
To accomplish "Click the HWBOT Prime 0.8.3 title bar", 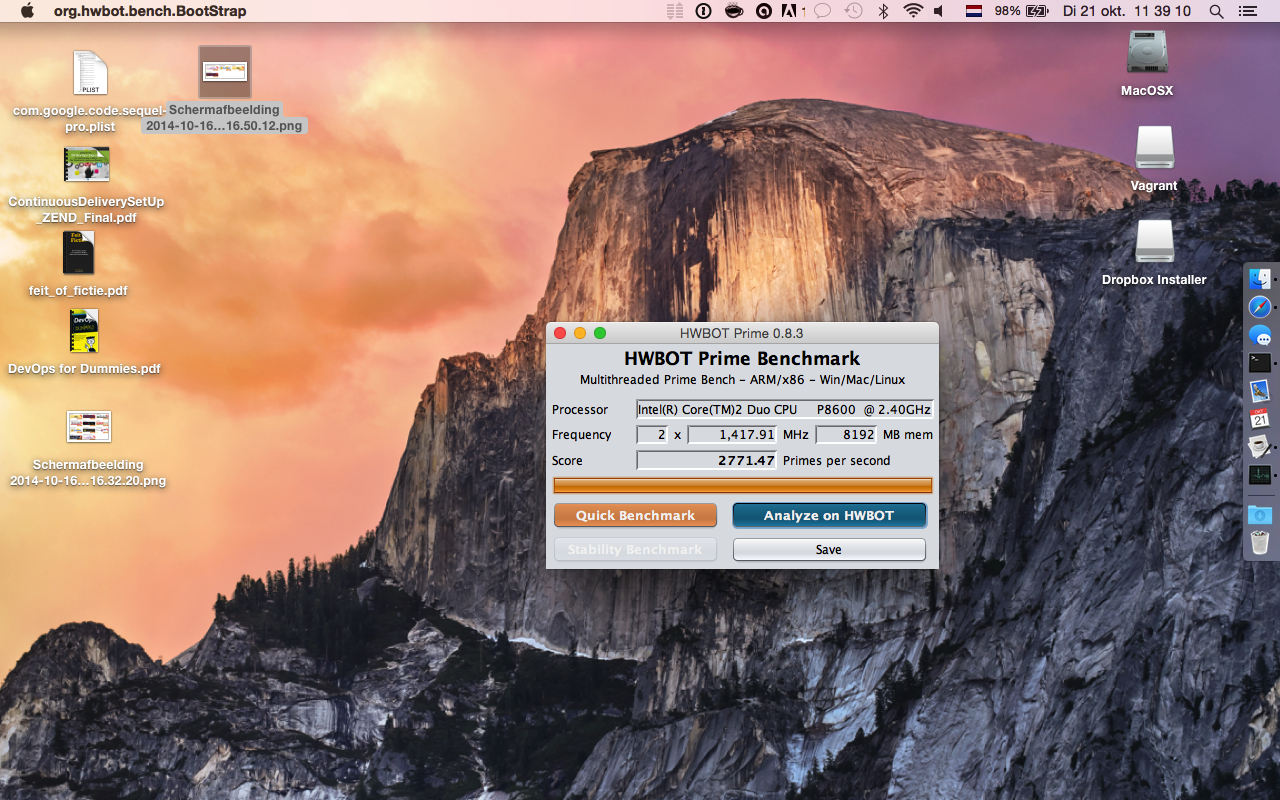I will click(742, 333).
